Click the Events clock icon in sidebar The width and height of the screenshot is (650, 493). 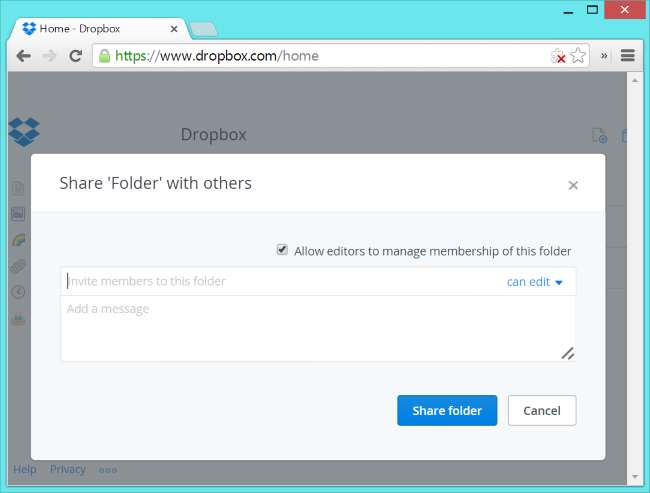click(x=18, y=292)
